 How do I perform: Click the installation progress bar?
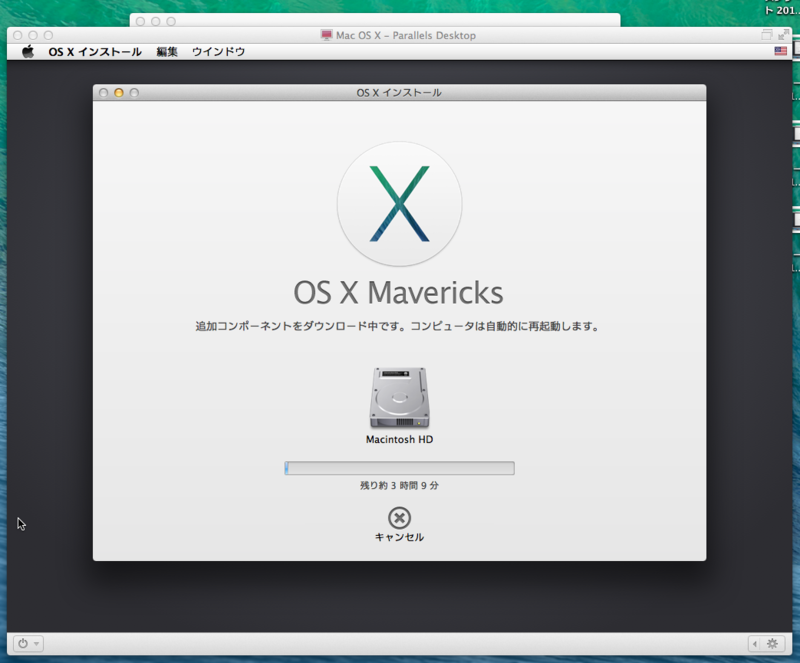click(x=399, y=467)
